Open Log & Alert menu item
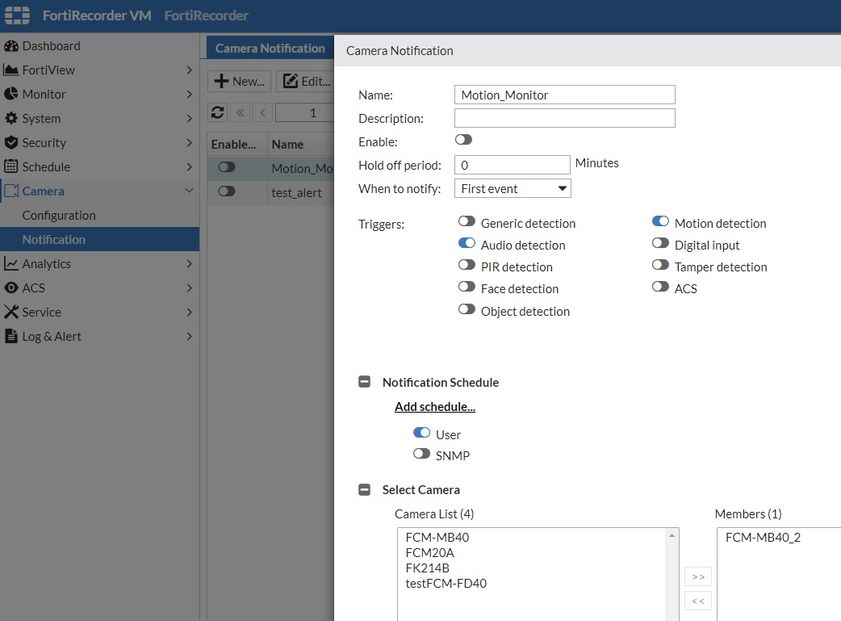Viewport: 841px width, 621px height. 100,336
